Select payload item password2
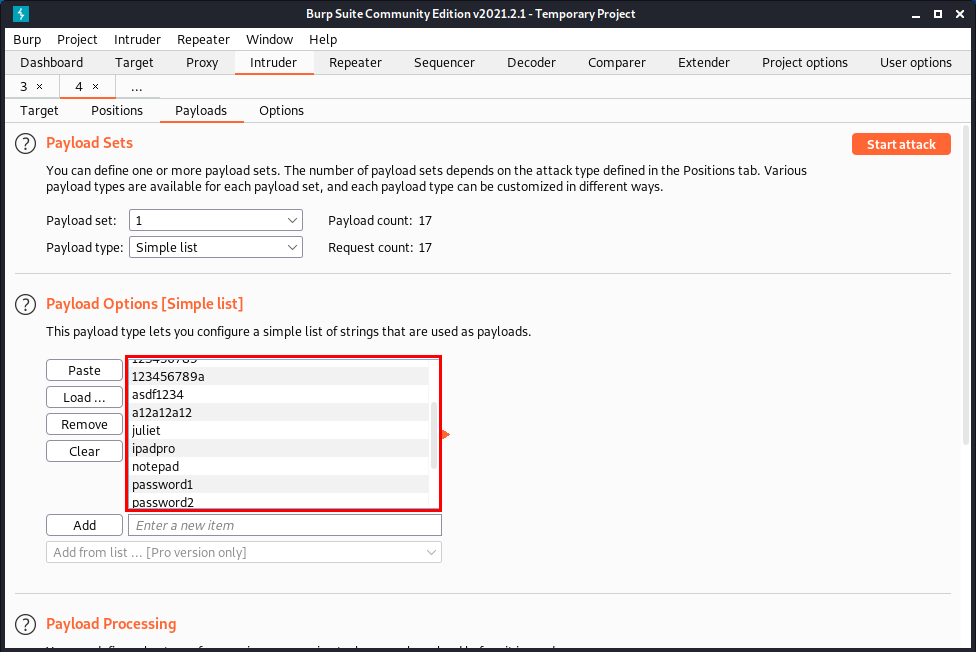Screen dimensions: 976x652 tap(279, 501)
